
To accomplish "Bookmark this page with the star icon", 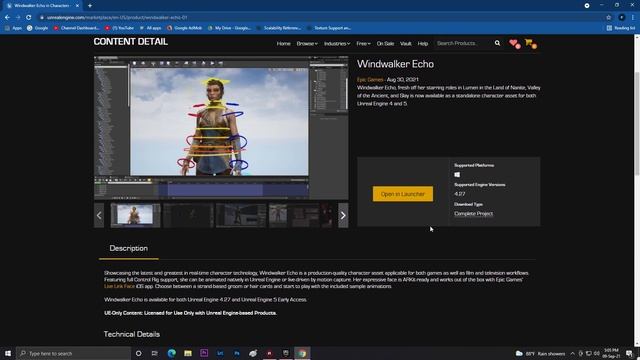I will [x=609, y=18].
